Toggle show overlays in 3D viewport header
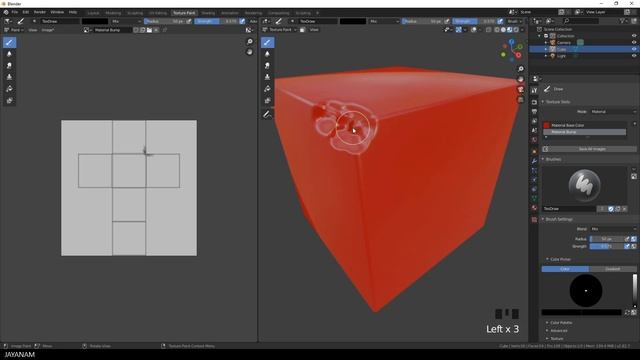The image size is (640, 360). [474, 30]
